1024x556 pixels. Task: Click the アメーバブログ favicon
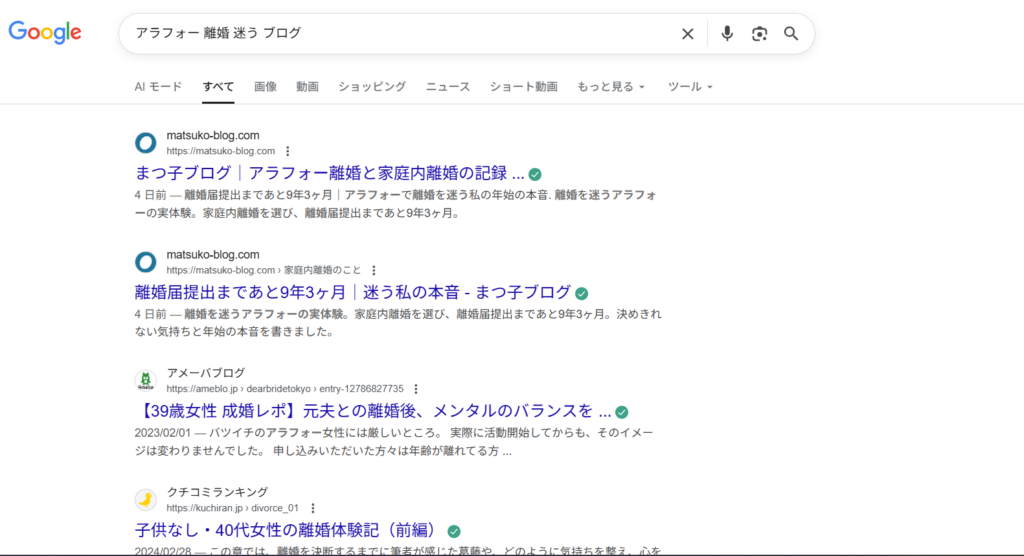tap(146, 380)
